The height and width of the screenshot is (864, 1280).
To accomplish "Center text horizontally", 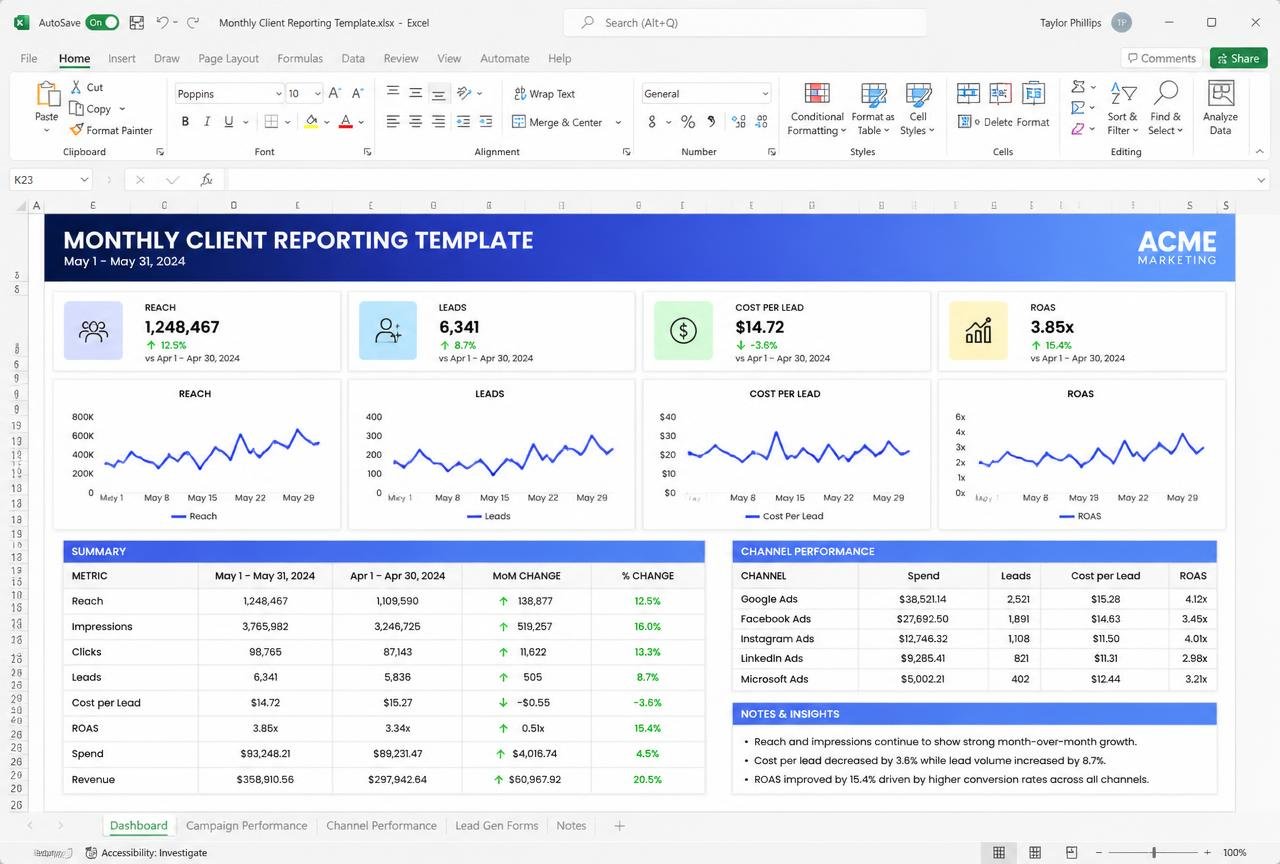I will coord(415,122).
